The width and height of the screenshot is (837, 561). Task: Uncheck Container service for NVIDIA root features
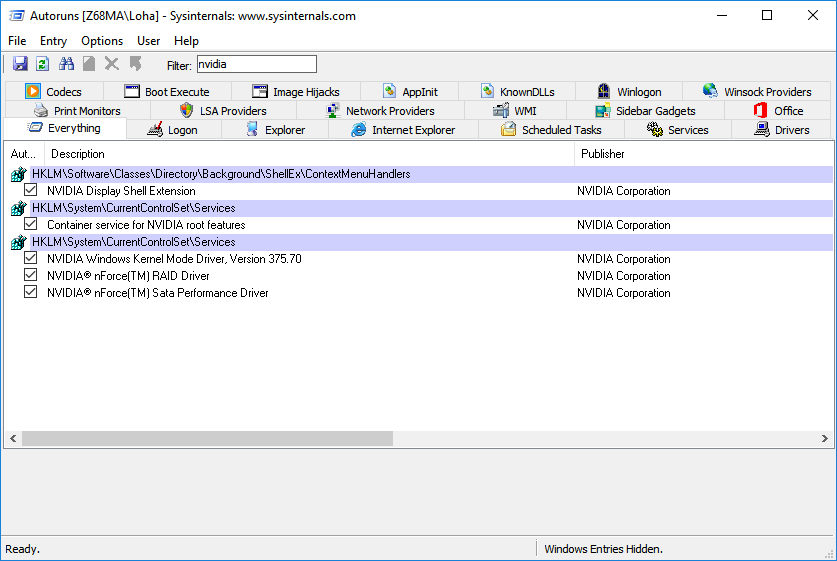[x=30, y=224]
